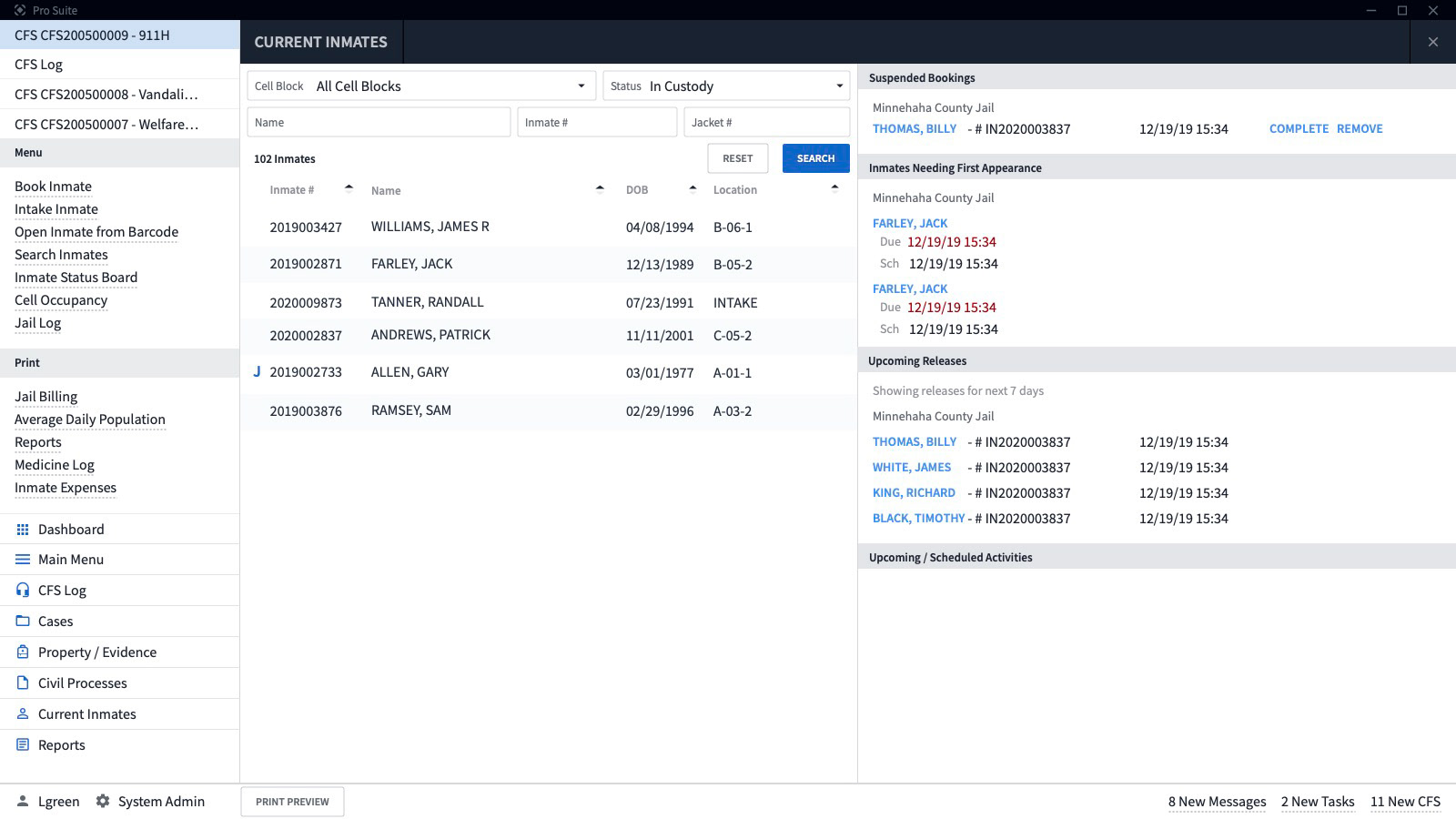The image size is (1456, 819).
Task: Click in the Jacket # field
Action: coord(767,122)
